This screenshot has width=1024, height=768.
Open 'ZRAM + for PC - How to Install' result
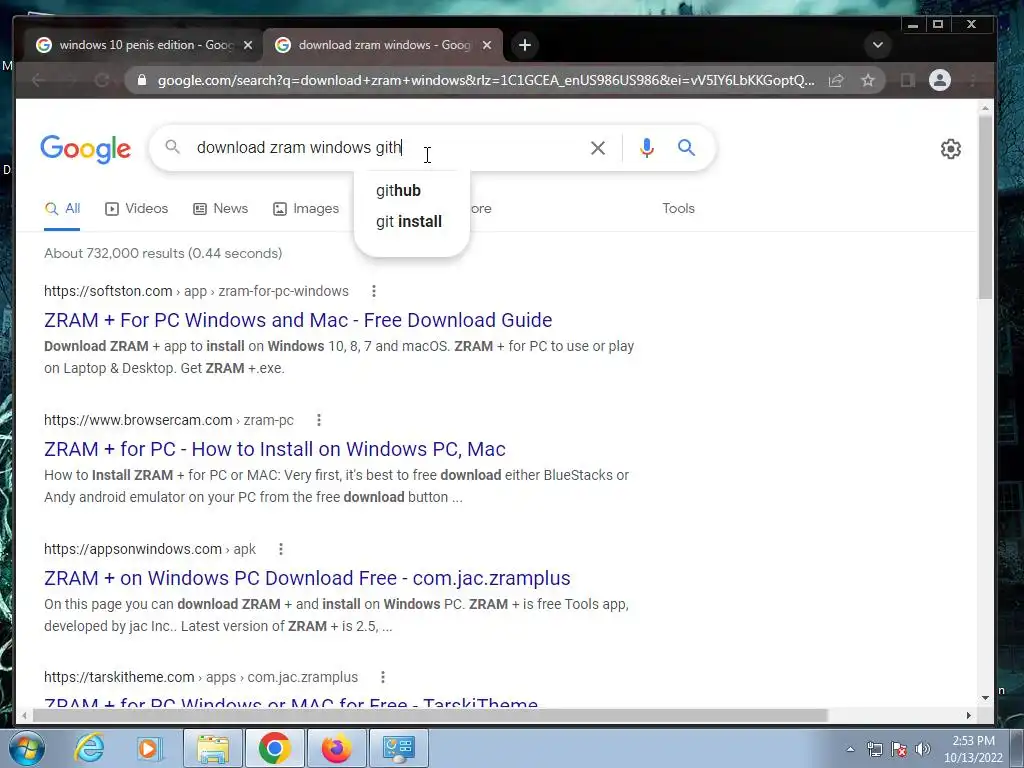pos(274,449)
